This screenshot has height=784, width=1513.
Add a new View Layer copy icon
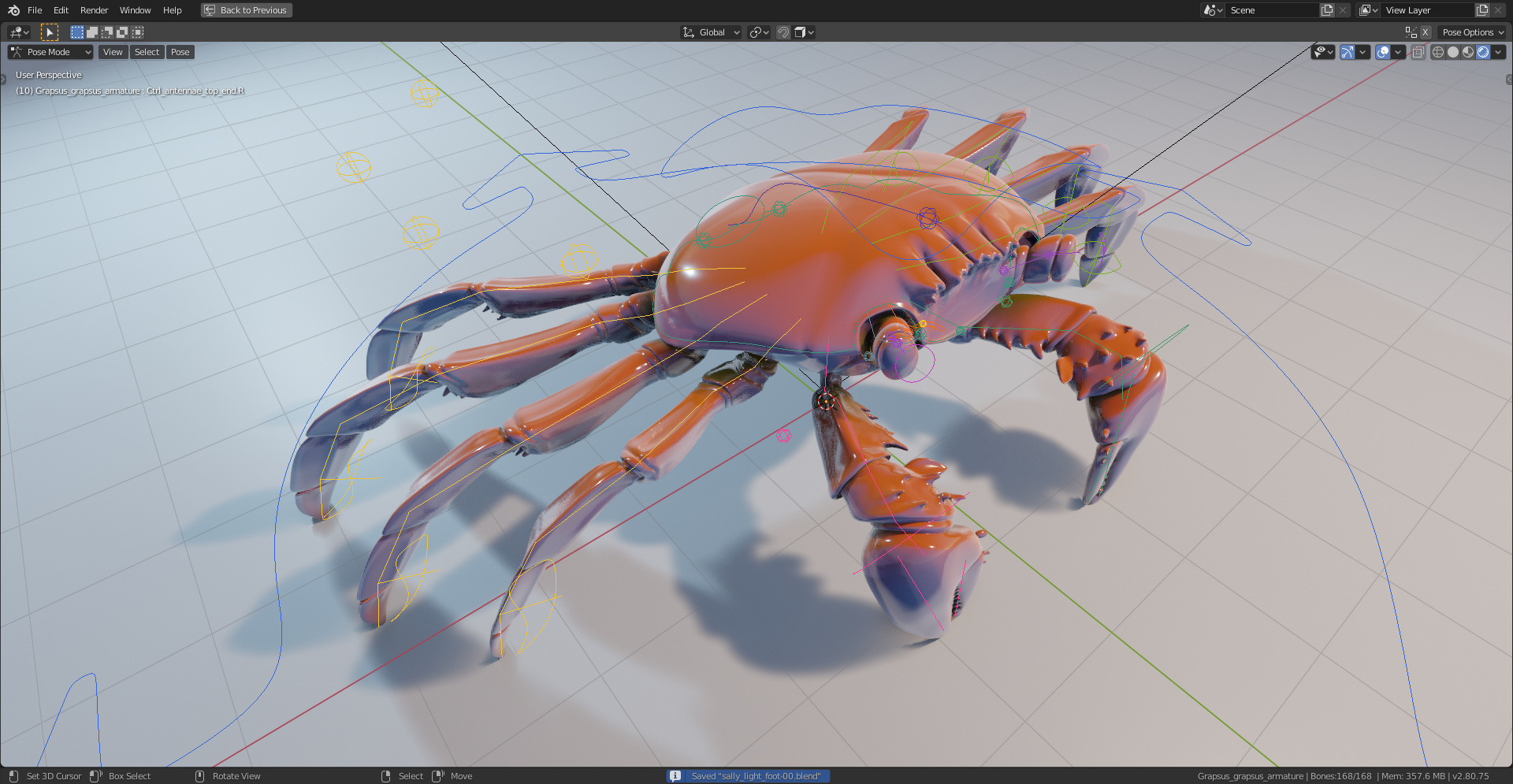tap(1482, 10)
